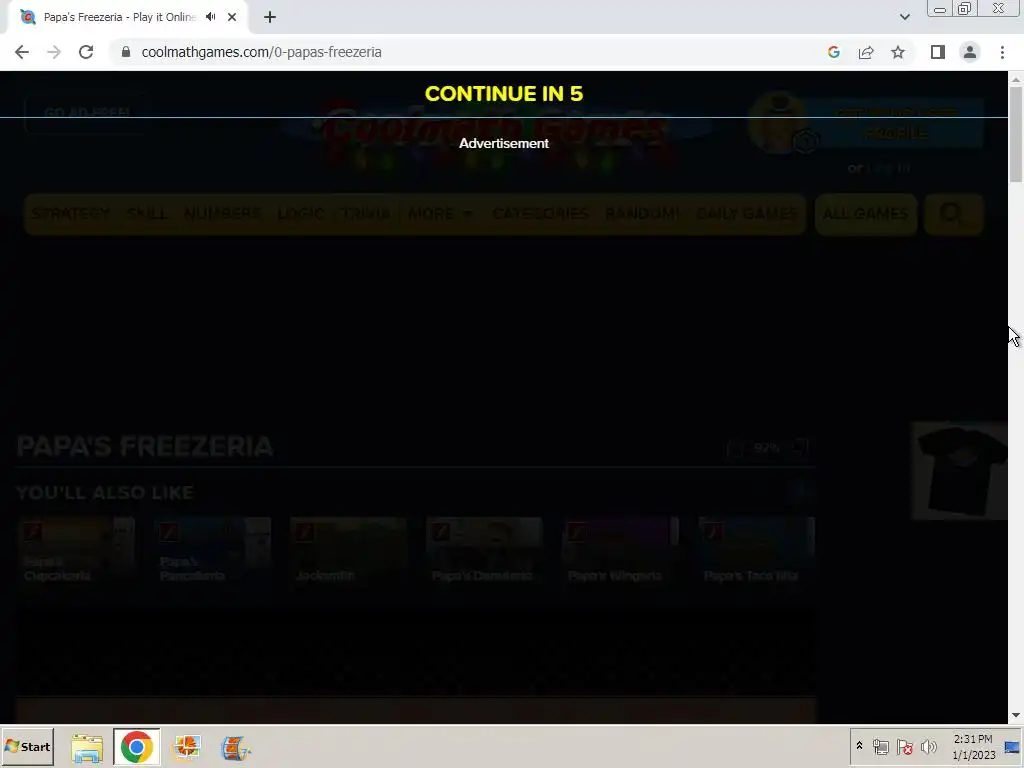The height and width of the screenshot is (768, 1024).
Task: Show hidden system tray icons
Action: 859,746
